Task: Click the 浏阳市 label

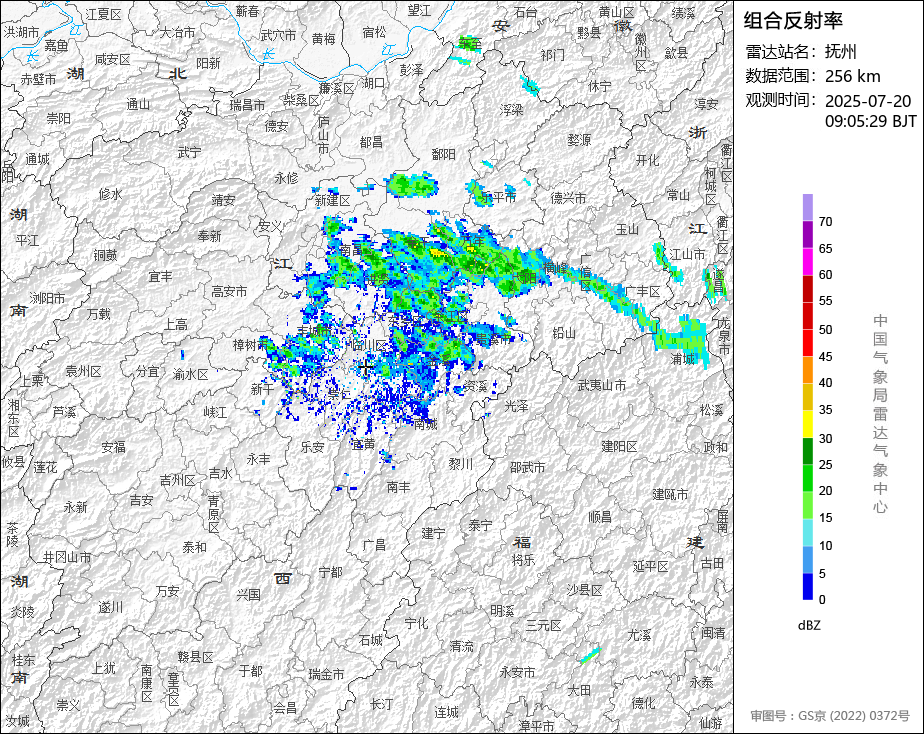Action: coord(47,299)
